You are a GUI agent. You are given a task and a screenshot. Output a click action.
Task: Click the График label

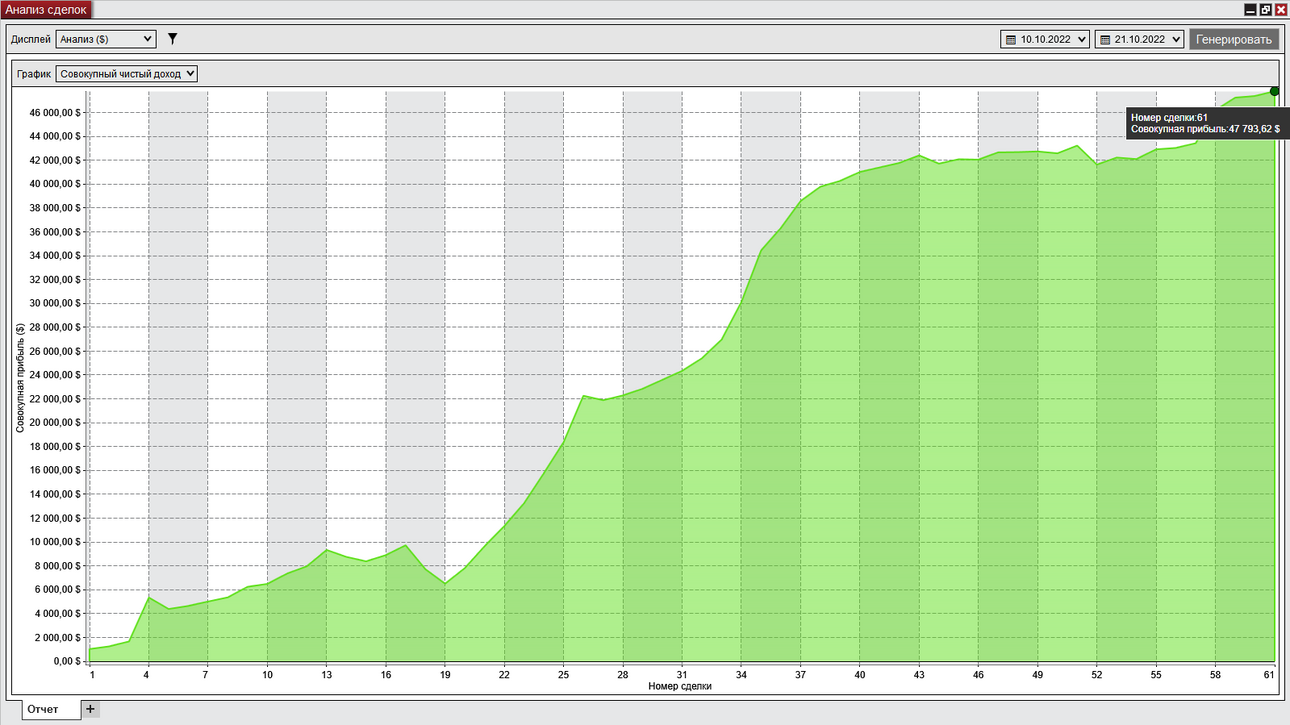[x=34, y=74]
